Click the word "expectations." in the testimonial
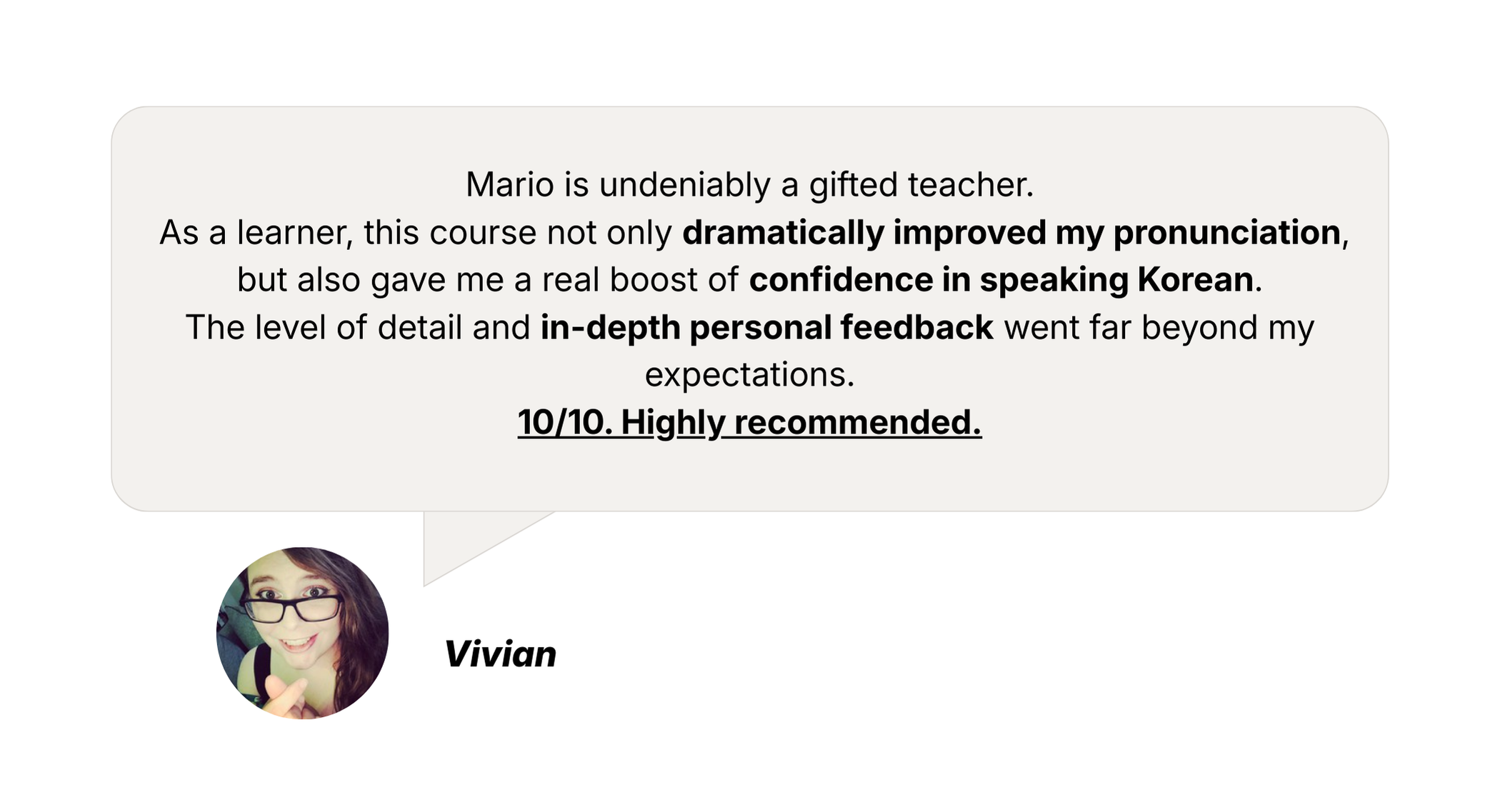Viewport: 1500px width, 812px height. pyautogui.click(x=749, y=375)
